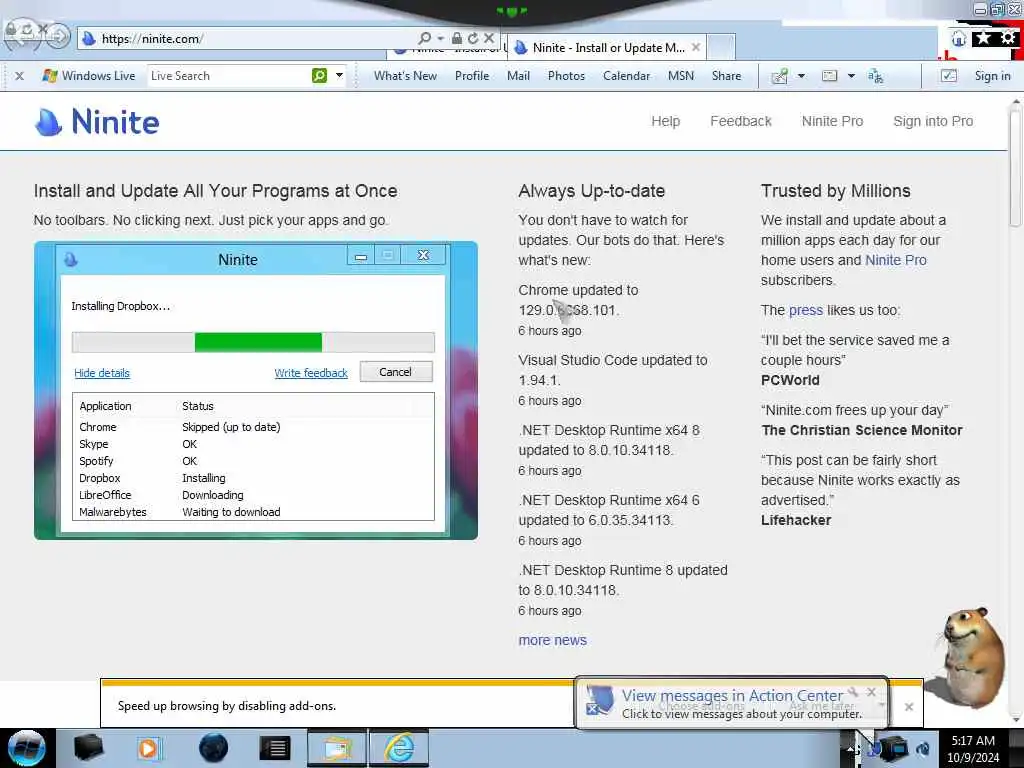Click the search magnifier in address bar
The image size is (1024, 768).
(424, 39)
